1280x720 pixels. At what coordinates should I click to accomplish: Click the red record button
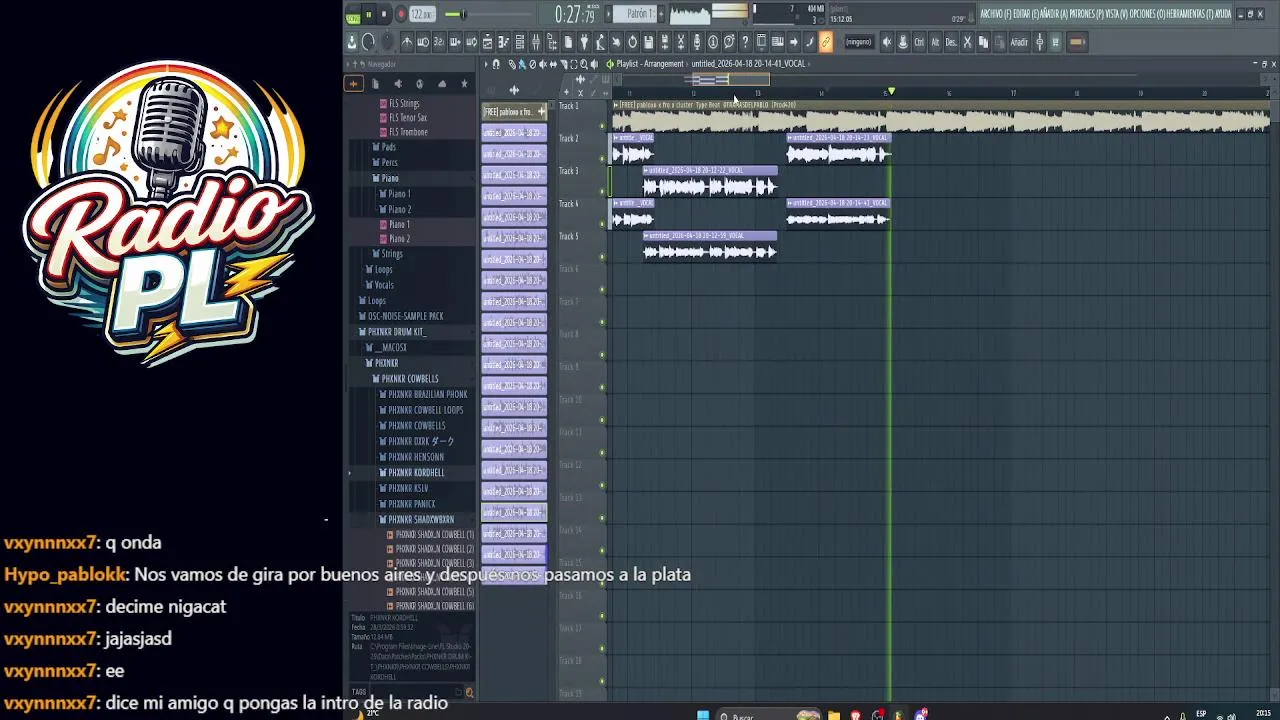[x=401, y=14]
